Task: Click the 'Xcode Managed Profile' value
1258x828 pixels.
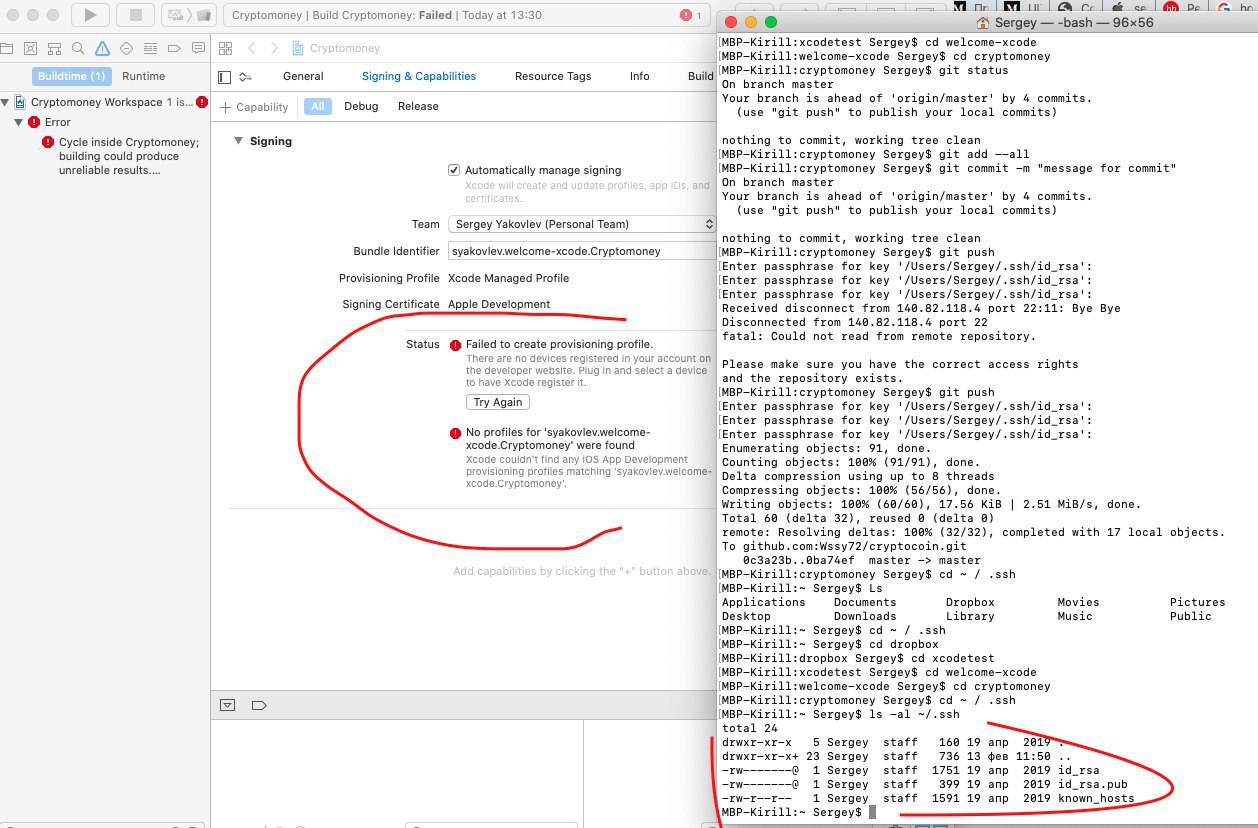Action: 509,278
